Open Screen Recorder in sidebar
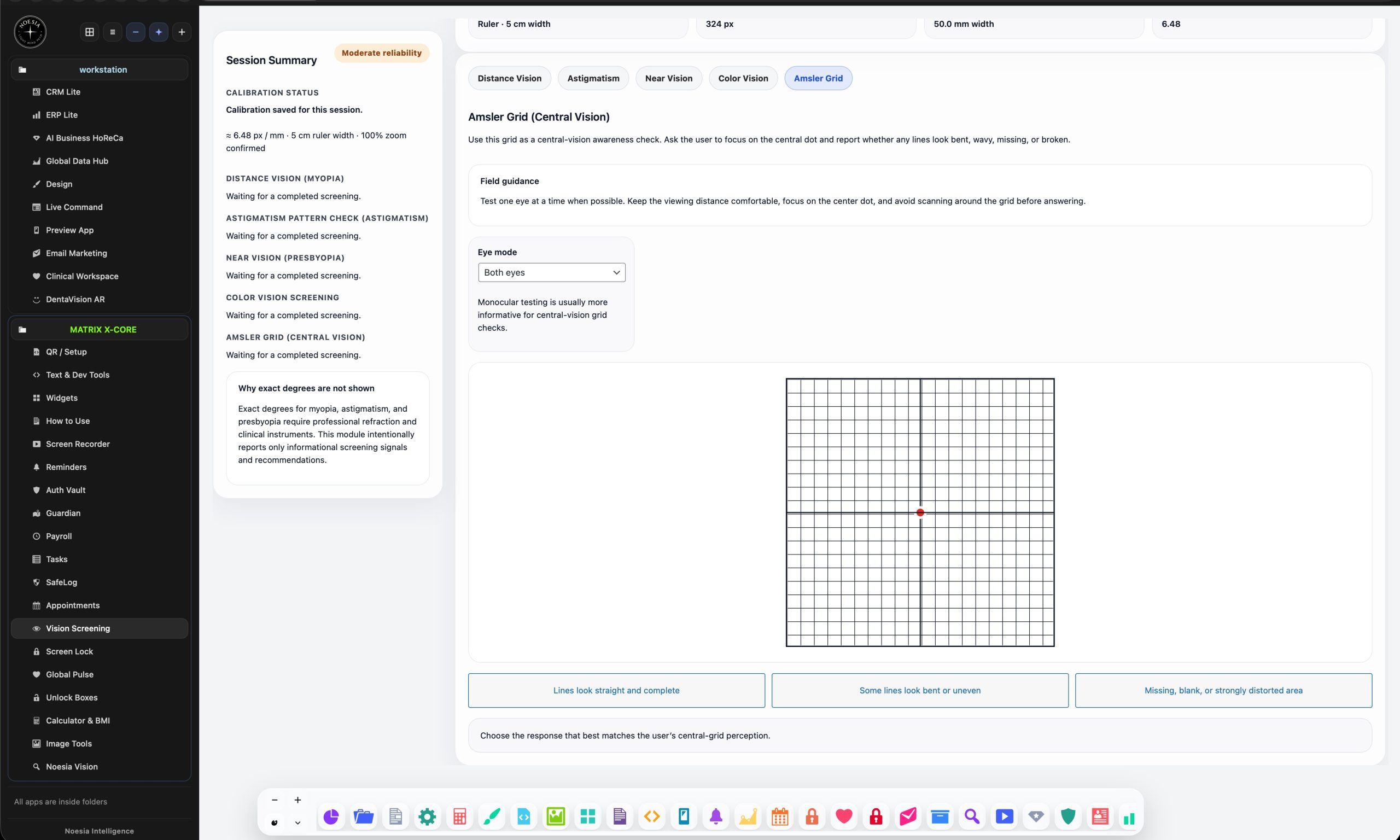1400x840 pixels. click(x=100, y=445)
